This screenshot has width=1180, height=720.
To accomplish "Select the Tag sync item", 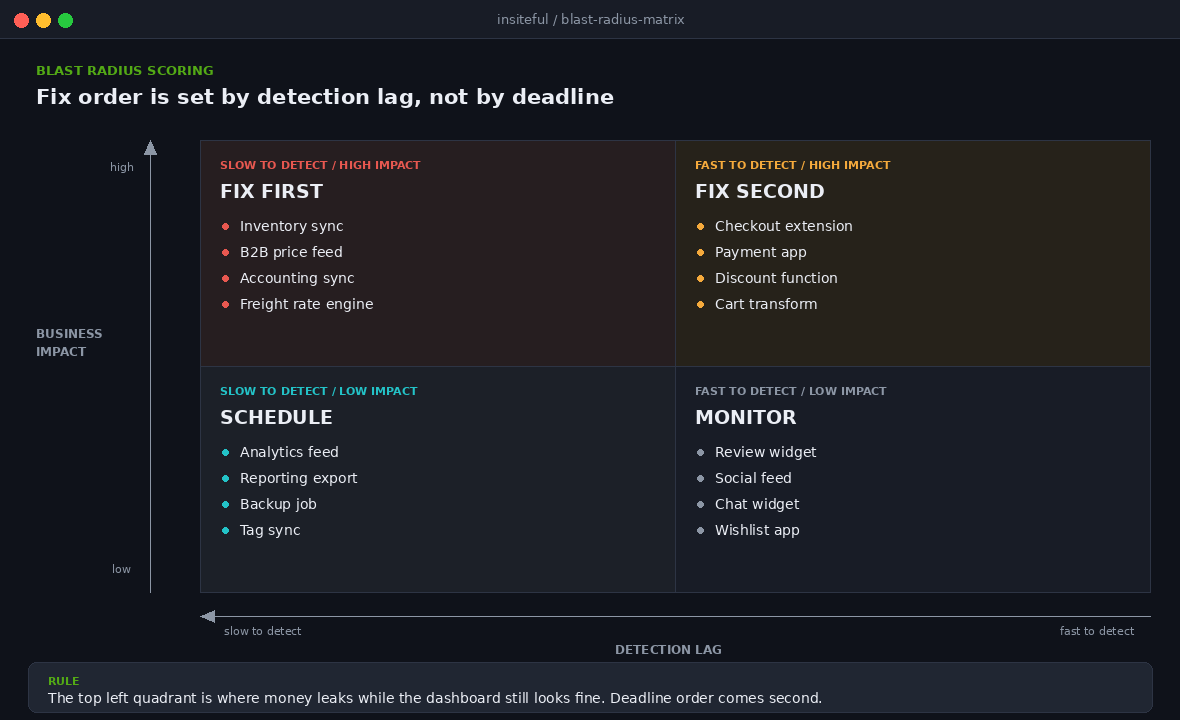I will tap(269, 530).
